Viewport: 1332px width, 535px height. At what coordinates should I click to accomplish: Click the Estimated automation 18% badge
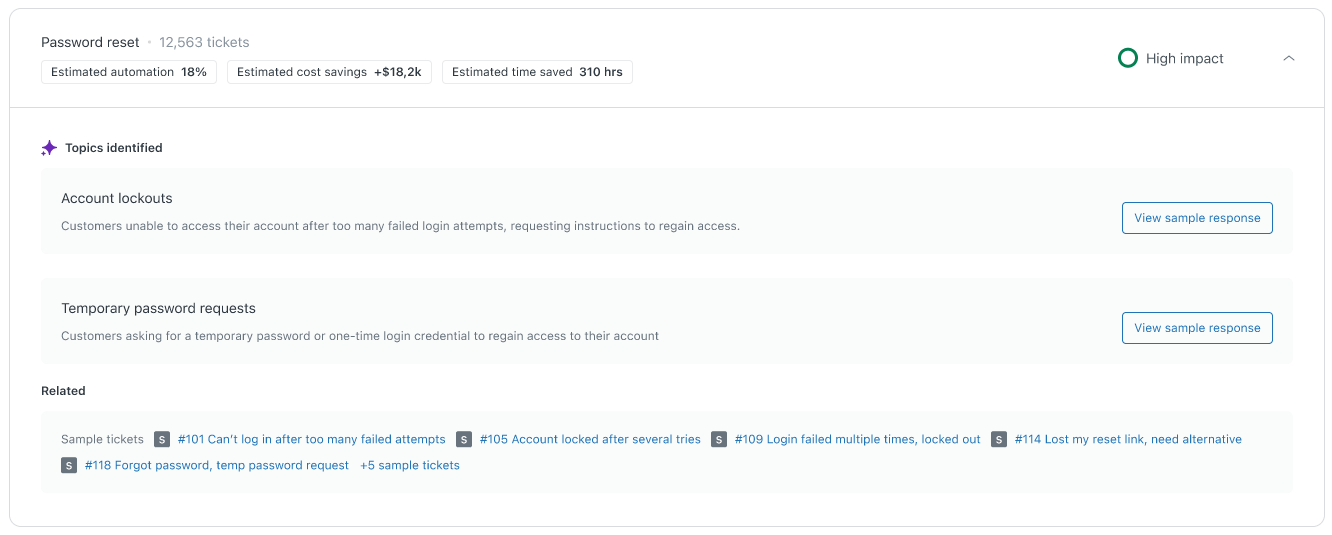coord(129,72)
